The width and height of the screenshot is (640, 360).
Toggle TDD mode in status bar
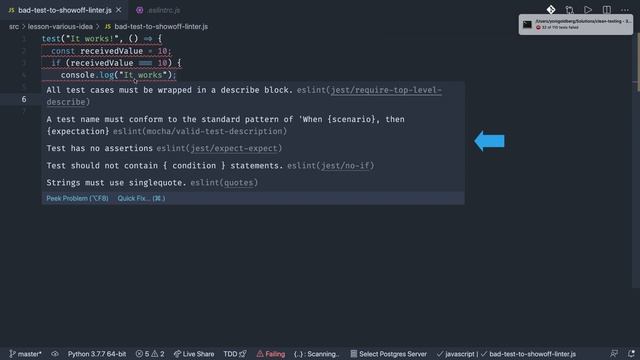coord(235,354)
